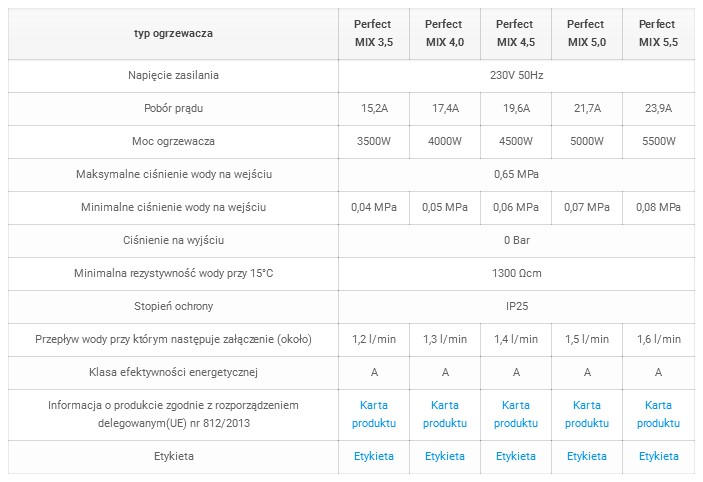Screen dimensions: 703x482
Task: Click the typ ogrzewacza header cell
Action: pos(173,33)
